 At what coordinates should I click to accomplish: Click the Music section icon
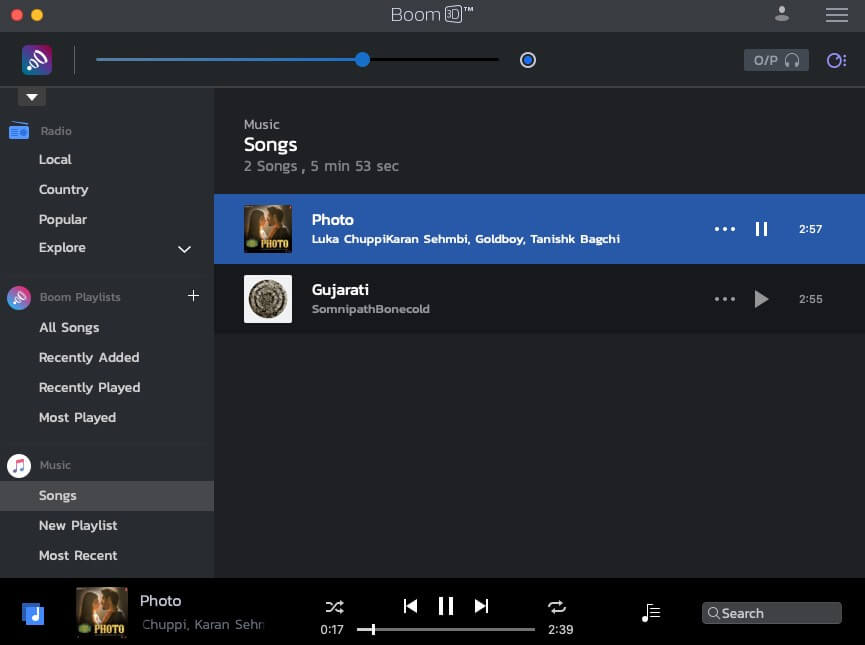[x=19, y=466]
